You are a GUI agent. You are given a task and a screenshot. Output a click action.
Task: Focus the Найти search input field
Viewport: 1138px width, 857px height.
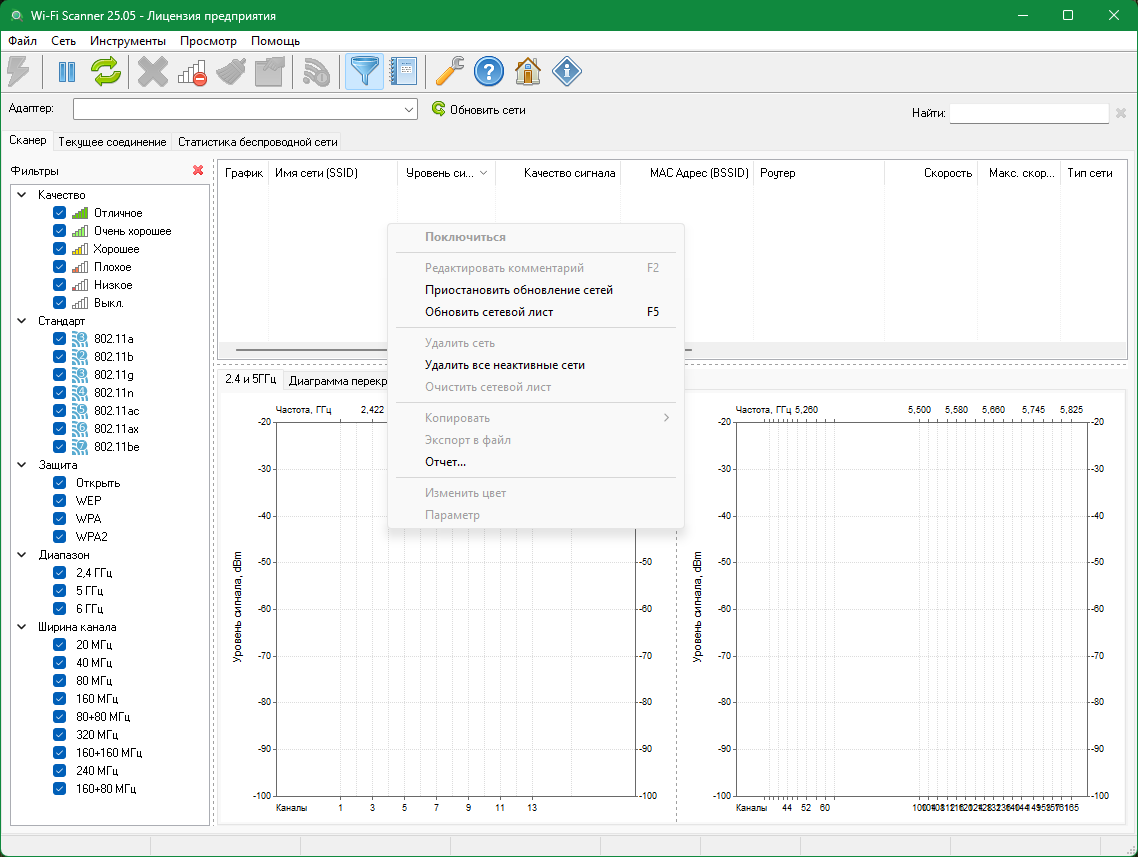click(x=1029, y=113)
